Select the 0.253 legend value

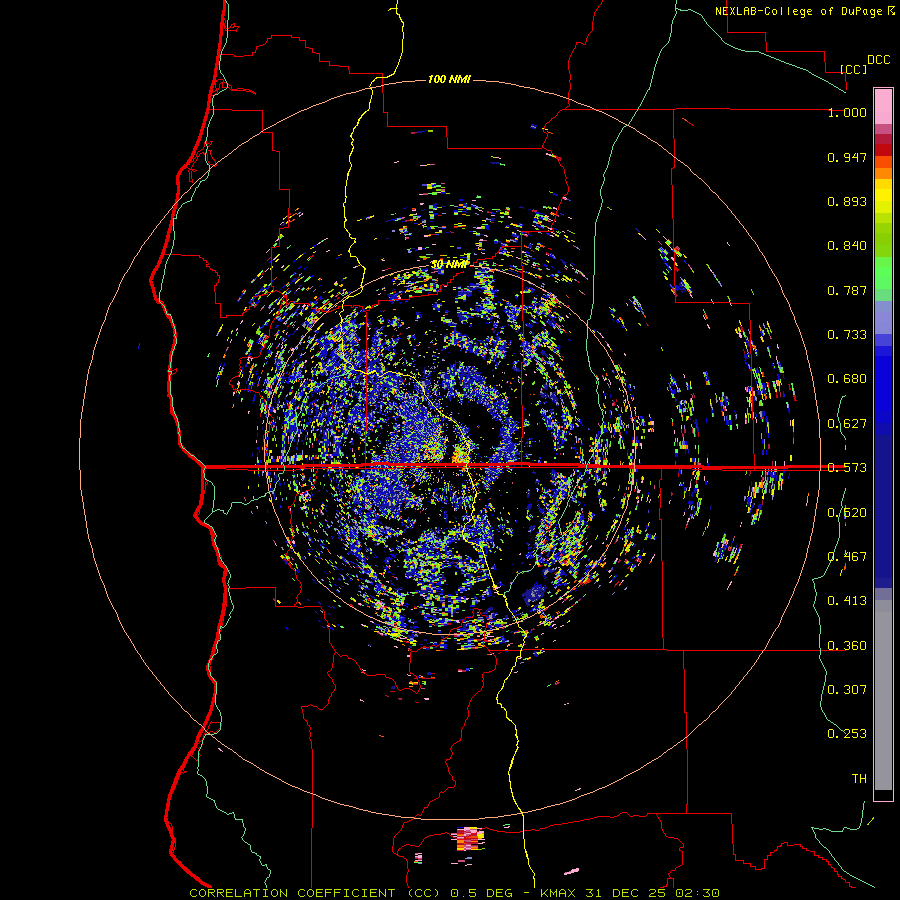[x=847, y=734]
